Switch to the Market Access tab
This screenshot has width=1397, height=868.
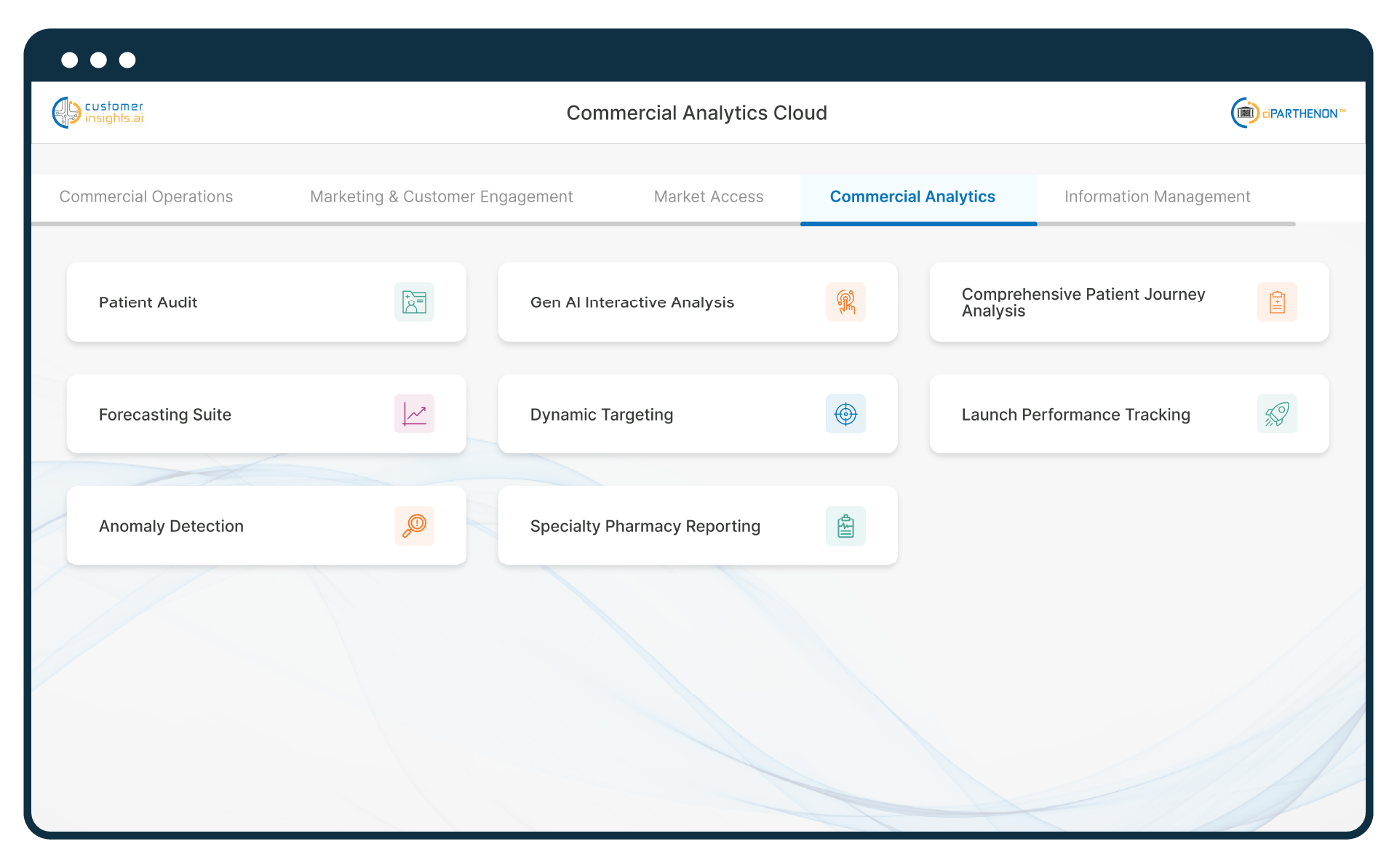click(709, 196)
